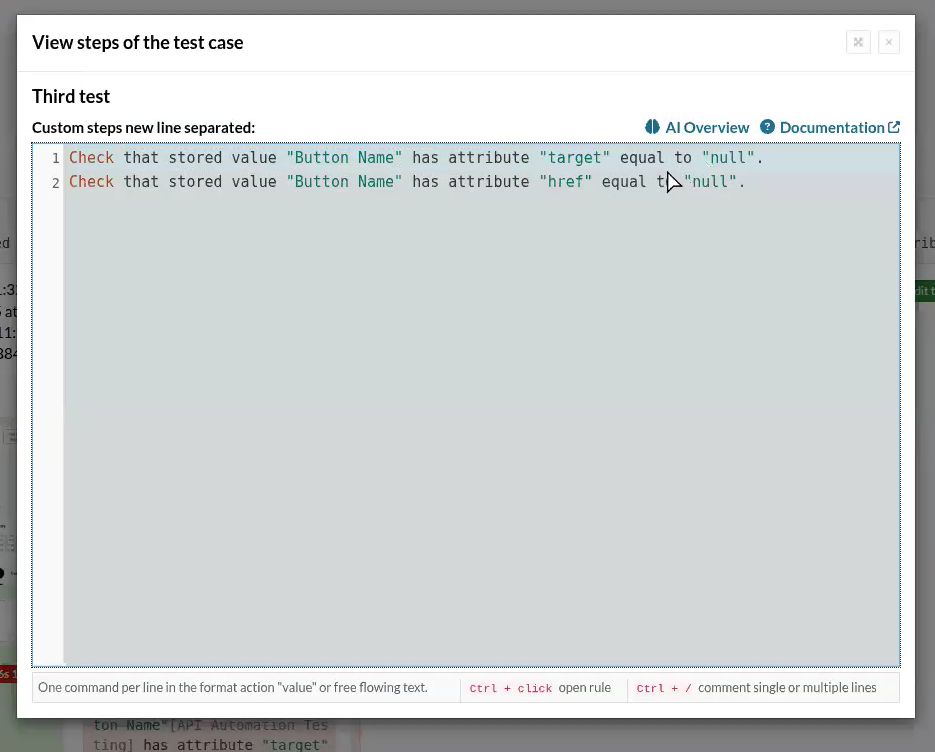Click the "href" attribute string on line 2
The width and height of the screenshot is (935, 752).
565,182
